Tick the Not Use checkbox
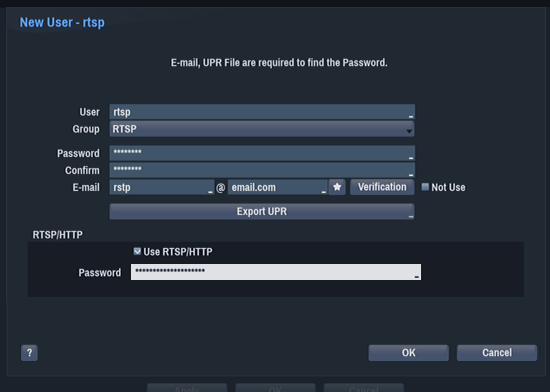Viewport: 550px width, 392px height. (425, 187)
